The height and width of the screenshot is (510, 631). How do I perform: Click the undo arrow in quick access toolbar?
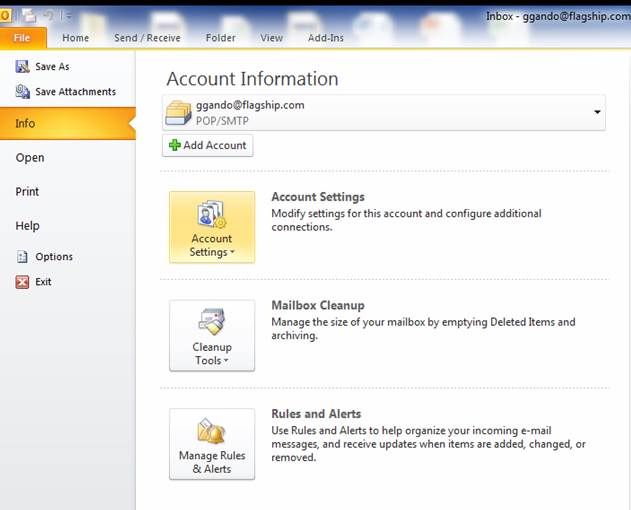49,16
